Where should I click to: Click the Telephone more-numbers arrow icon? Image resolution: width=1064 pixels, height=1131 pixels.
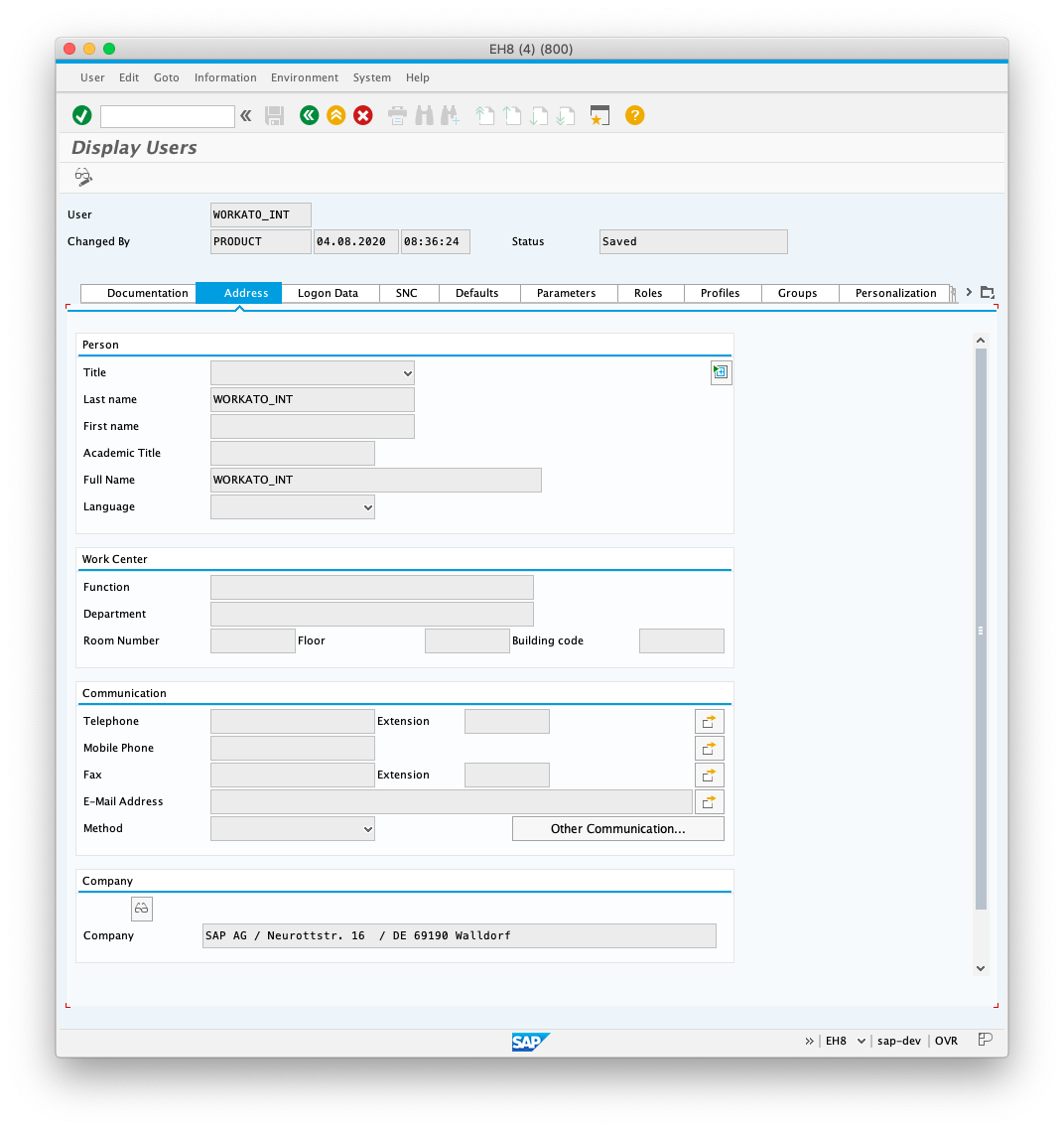709,722
